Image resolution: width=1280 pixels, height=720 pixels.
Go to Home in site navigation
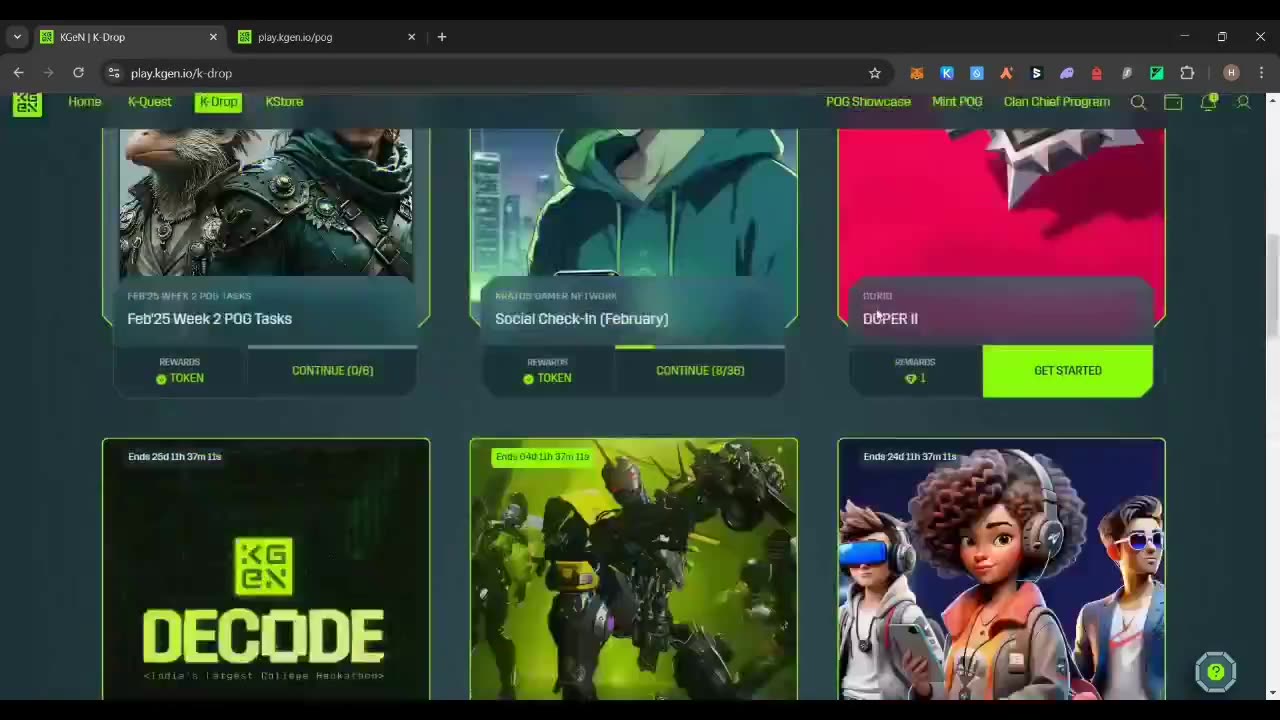85,102
